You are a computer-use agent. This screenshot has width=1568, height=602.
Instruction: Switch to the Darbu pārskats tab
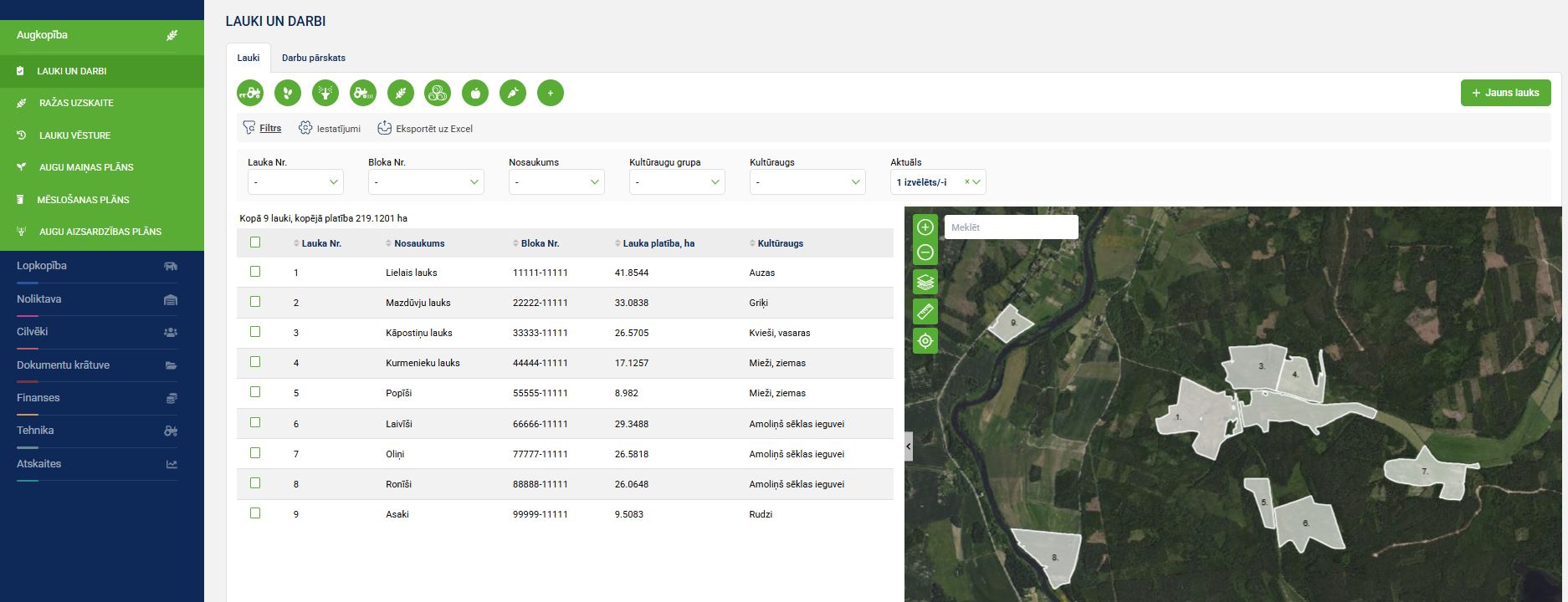314,58
